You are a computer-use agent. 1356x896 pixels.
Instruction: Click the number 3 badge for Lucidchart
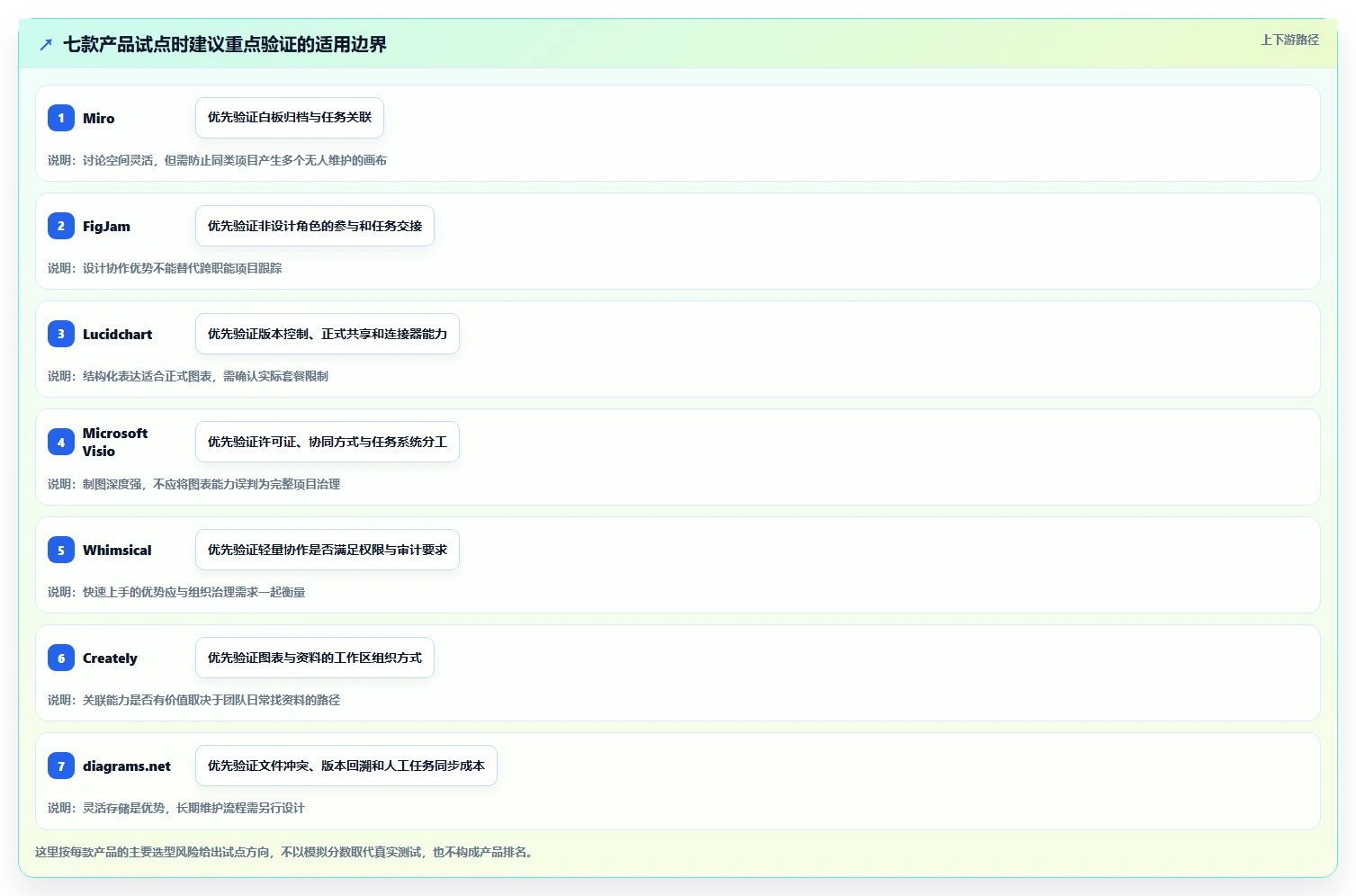tap(61, 334)
